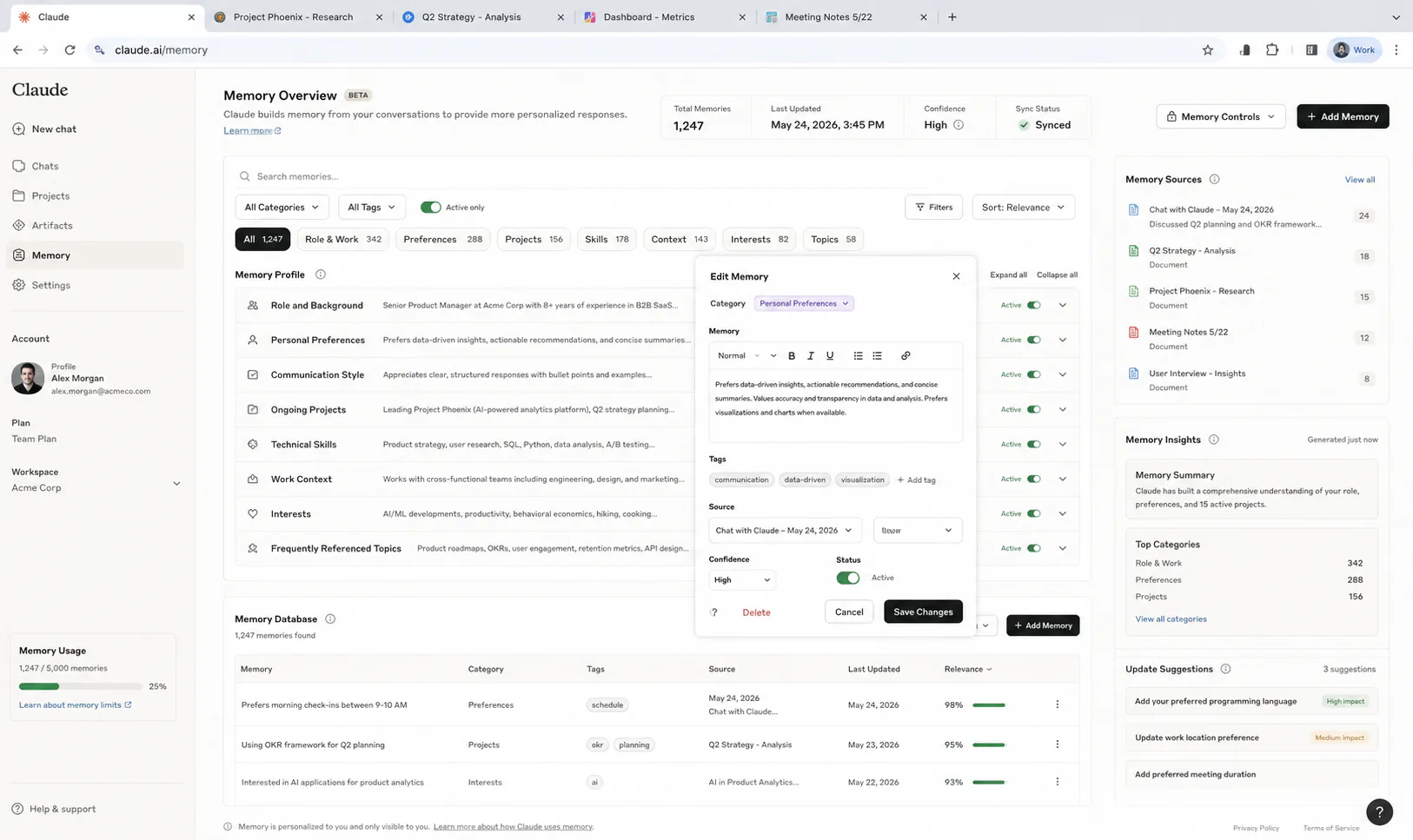Viewport: 1413px width, 840px height.
Task: Toggle Active switch for Communication Style
Action: tap(1033, 374)
